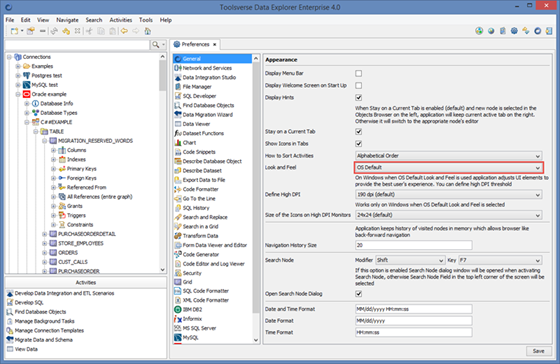This screenshot has width=560, height=364.
Task: Click the Navigation History Size field
Action: point(414,245)
